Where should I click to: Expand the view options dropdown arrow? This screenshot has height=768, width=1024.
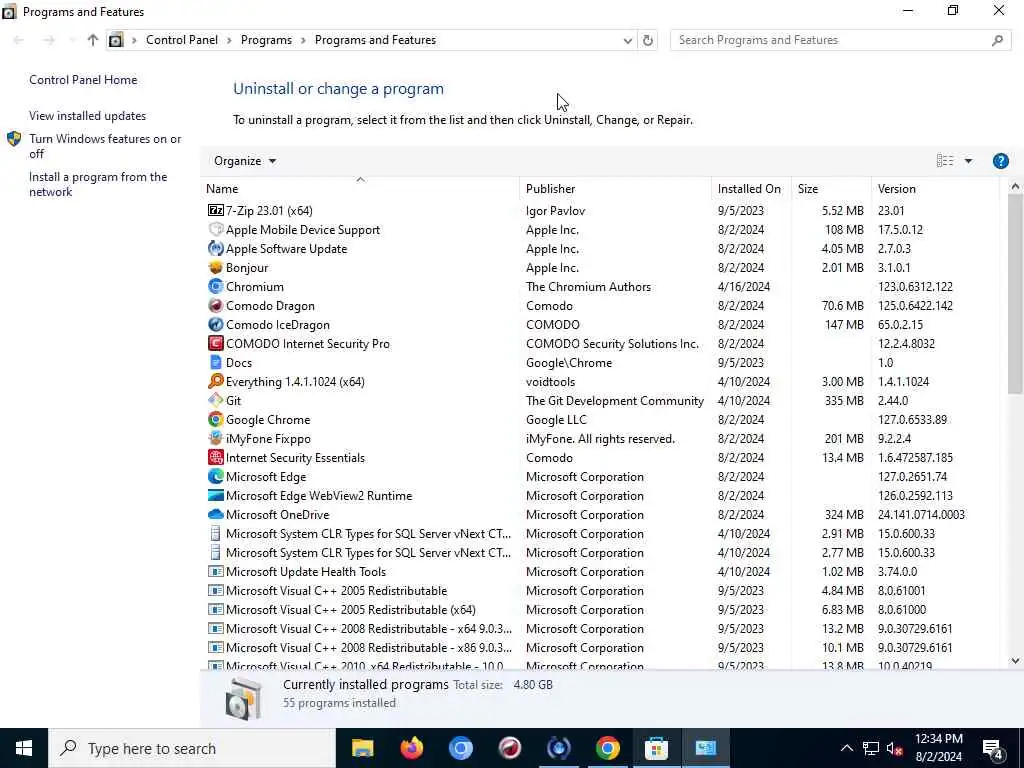point(968,161)
